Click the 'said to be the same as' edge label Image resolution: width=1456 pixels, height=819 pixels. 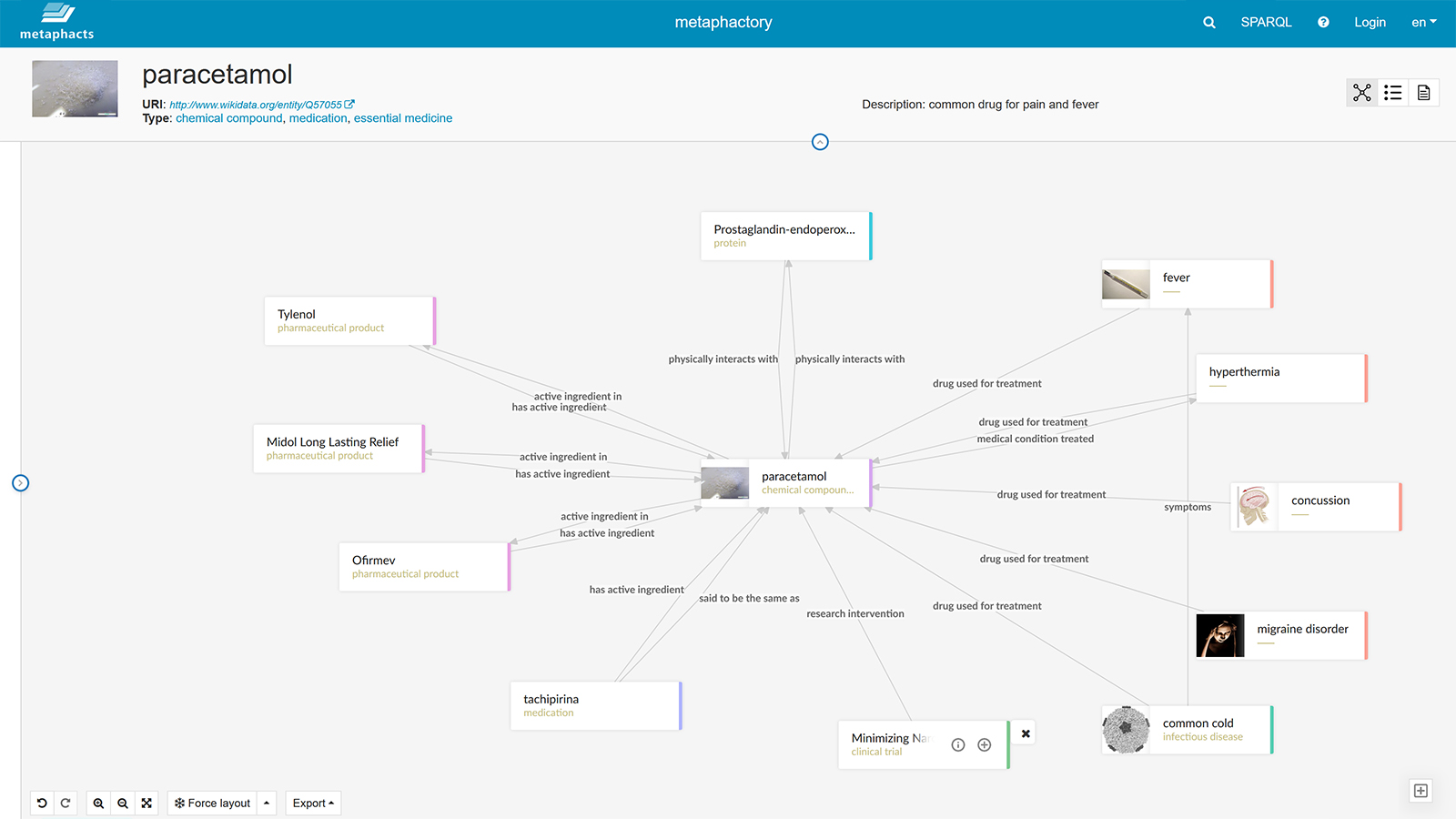click(749, 599)
